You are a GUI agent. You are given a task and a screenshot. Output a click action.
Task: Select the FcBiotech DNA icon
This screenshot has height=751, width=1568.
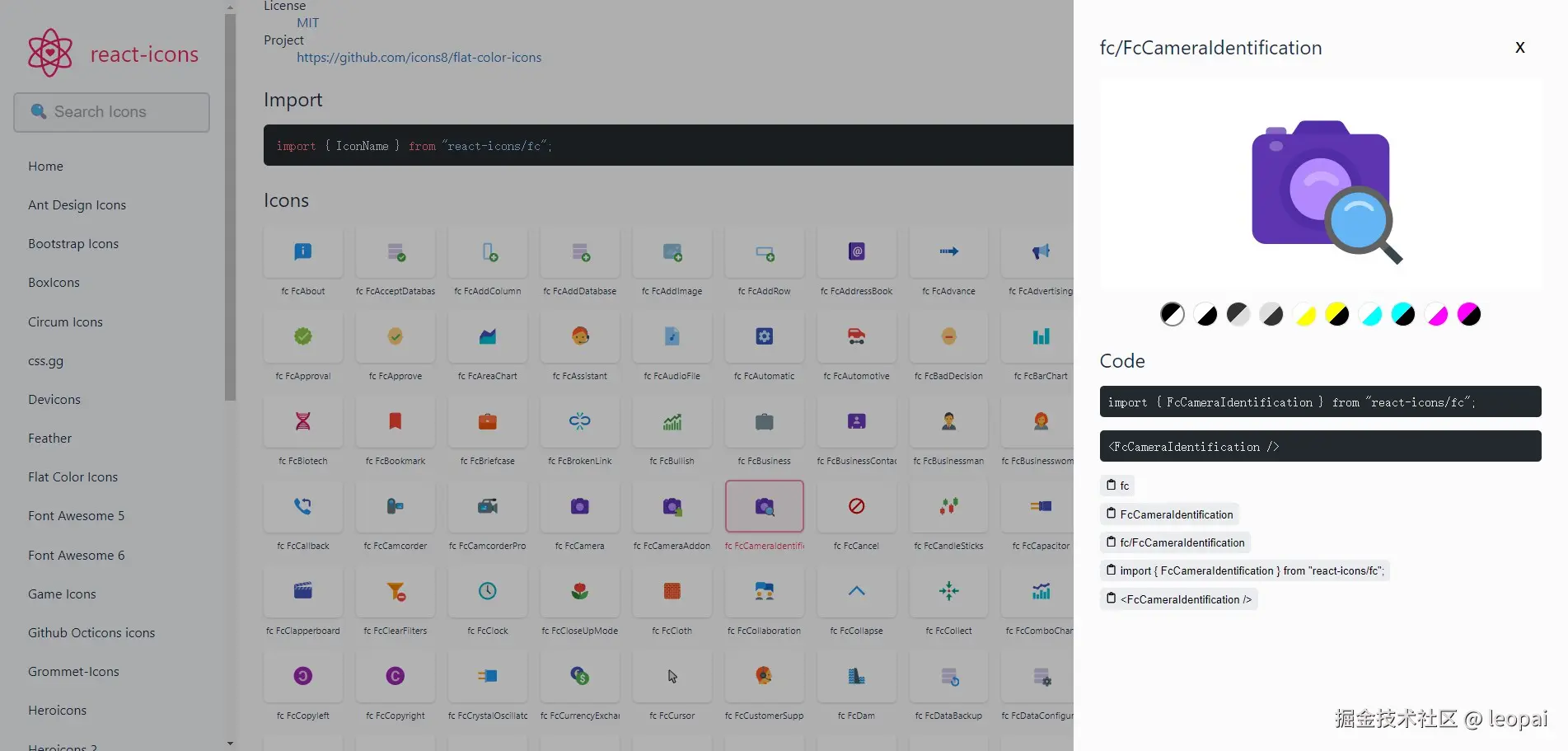[303, 422]
